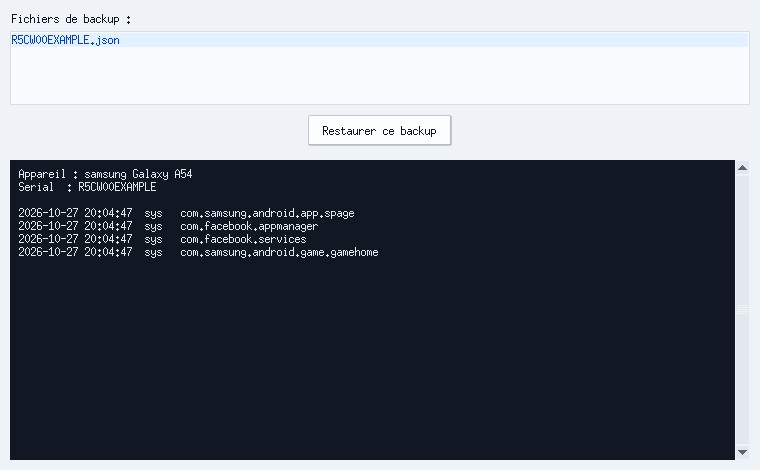Select the R5CW00EXAMPLE.json backup file

380,40
